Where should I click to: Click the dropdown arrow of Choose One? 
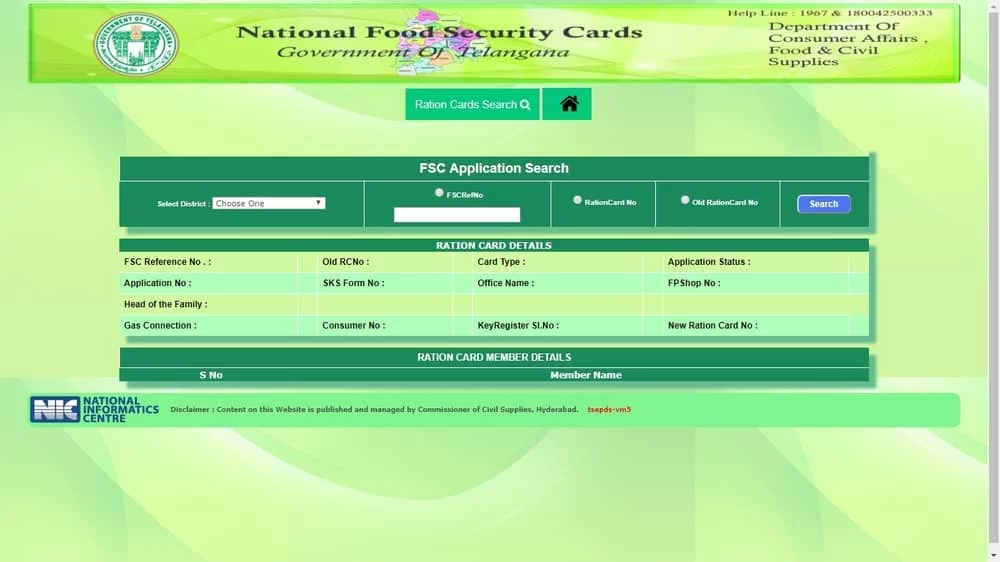click(x=318, y=203)
